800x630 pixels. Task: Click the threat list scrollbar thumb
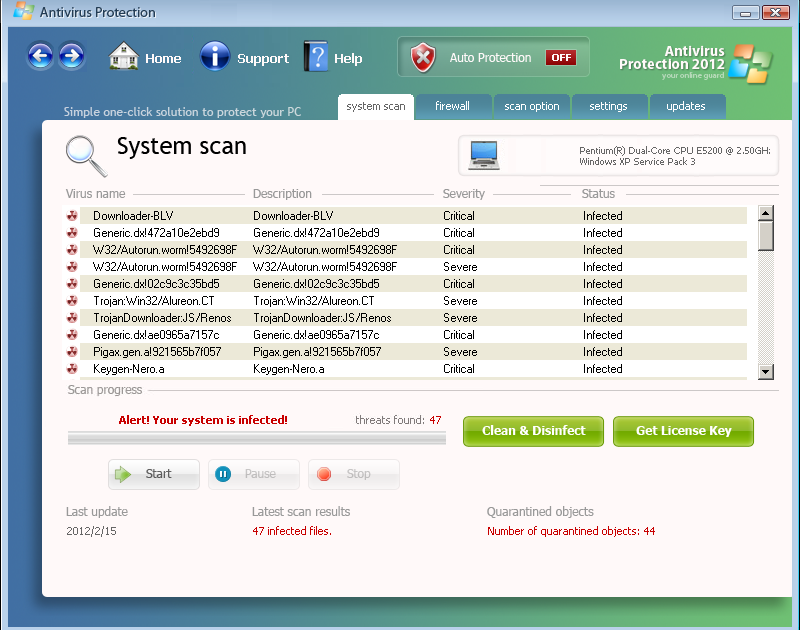(766, 236)
